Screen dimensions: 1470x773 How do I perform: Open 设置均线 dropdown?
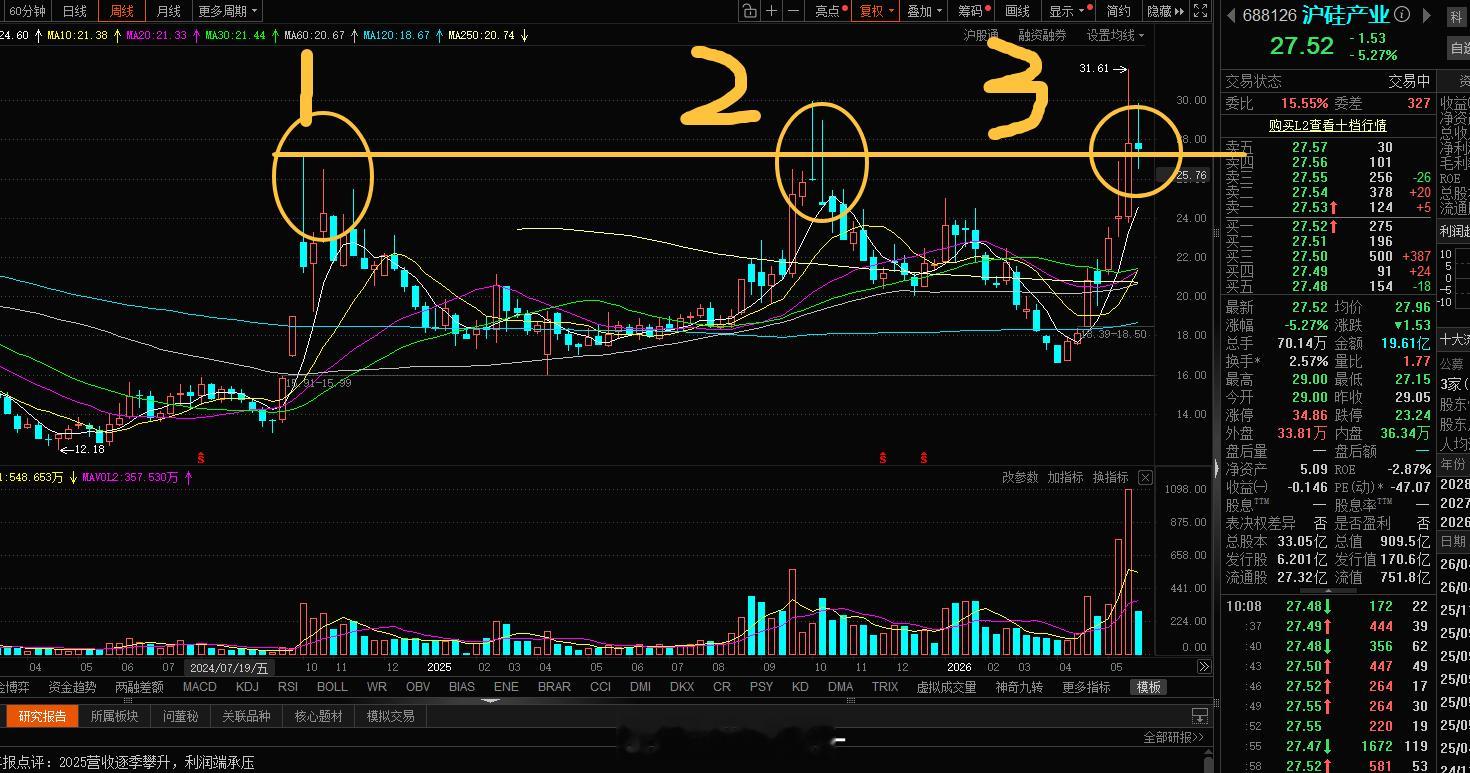pyautogui.click(x=1116, y=35)
